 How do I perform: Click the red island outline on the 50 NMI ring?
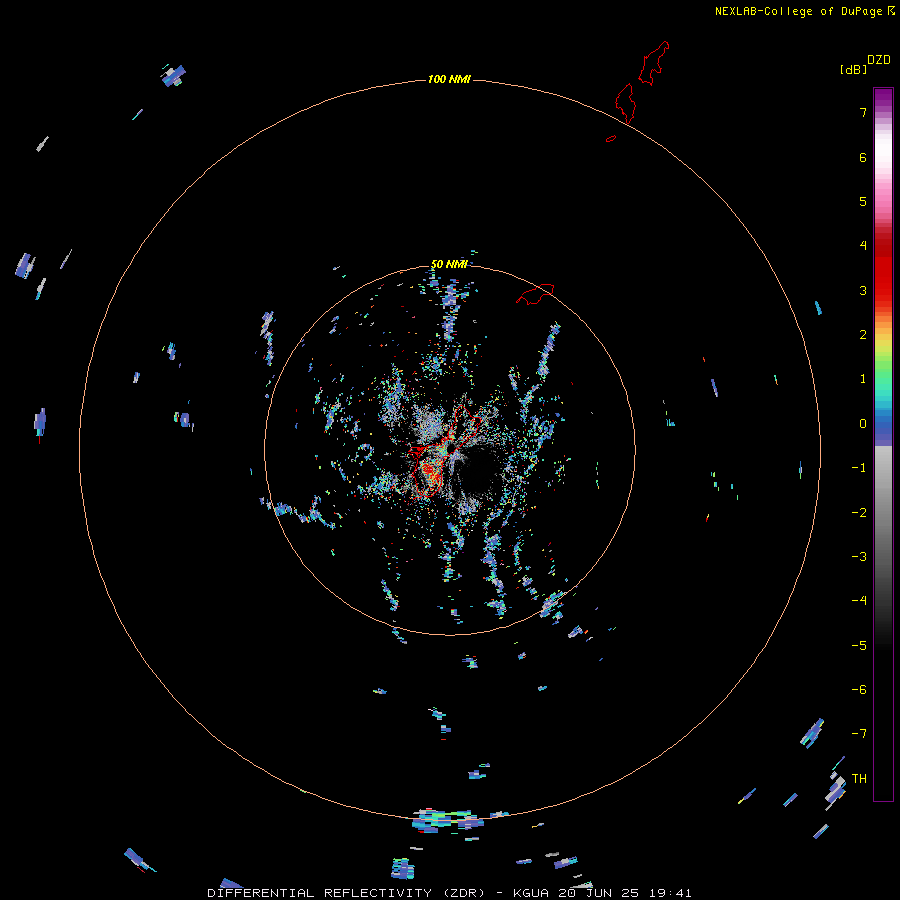(535, 293)
